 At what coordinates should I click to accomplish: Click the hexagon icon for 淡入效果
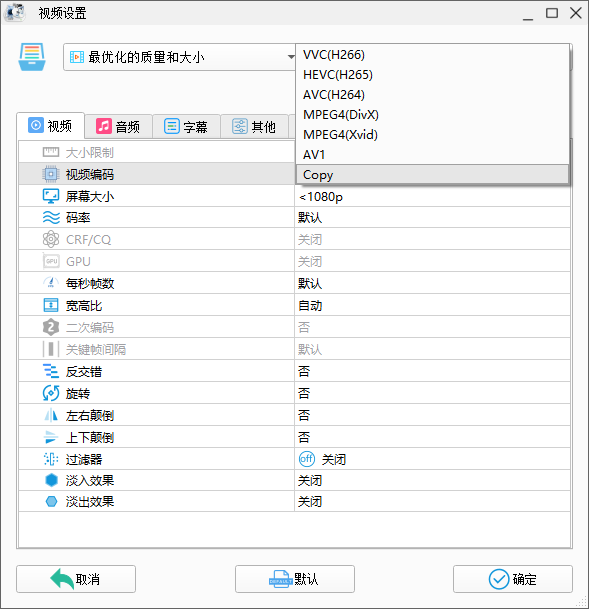(51, 480)
